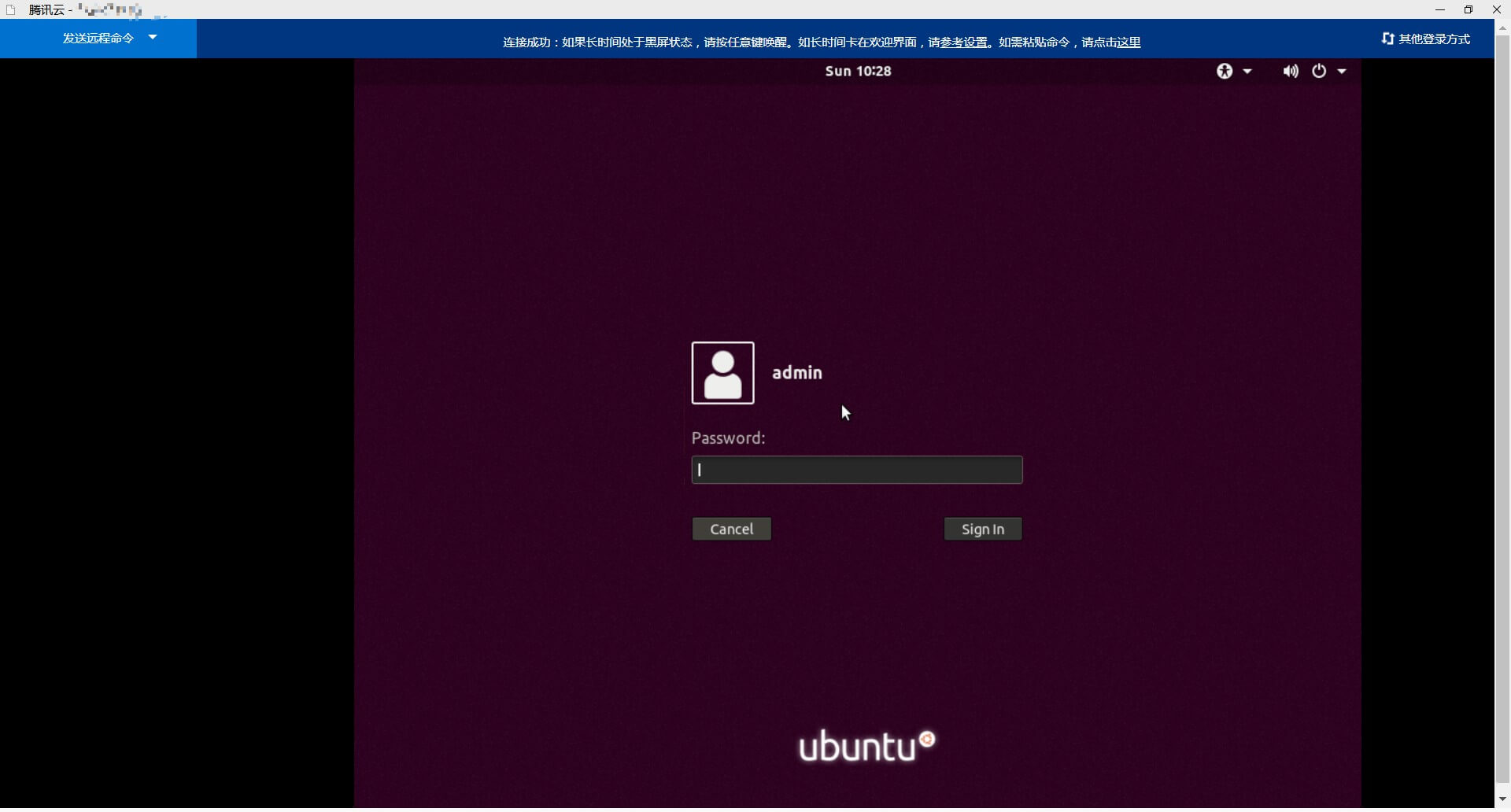The height and width of the screenshot is (812, 1511).
Task: Click the scrollbar up arrow
Action: pyautogui.click(x=1502, y=28)
